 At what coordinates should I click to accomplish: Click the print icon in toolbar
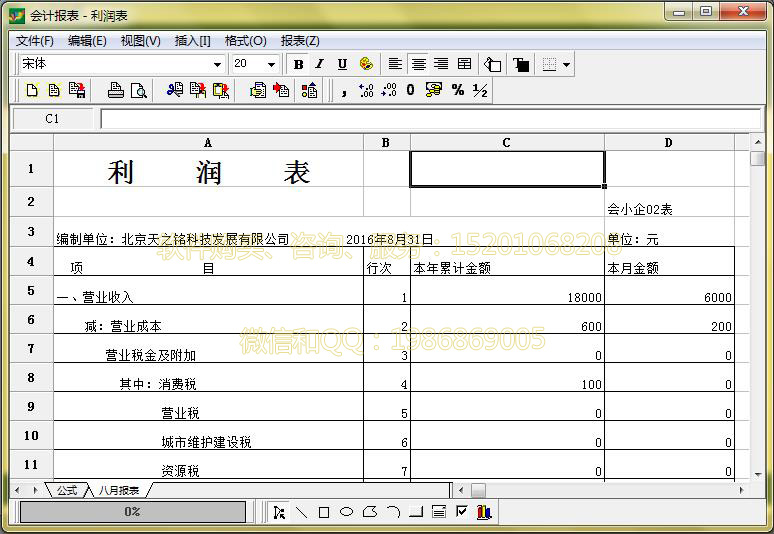click(x=116, y=90)
